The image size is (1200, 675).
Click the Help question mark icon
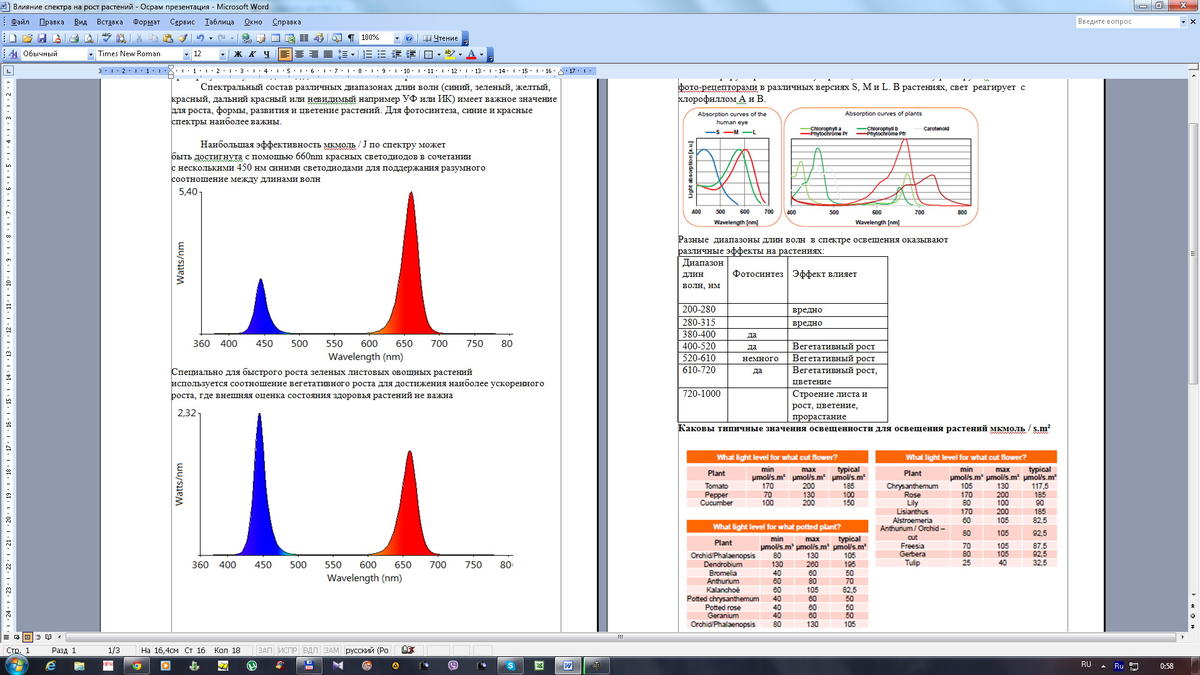[x=411, y=38]
